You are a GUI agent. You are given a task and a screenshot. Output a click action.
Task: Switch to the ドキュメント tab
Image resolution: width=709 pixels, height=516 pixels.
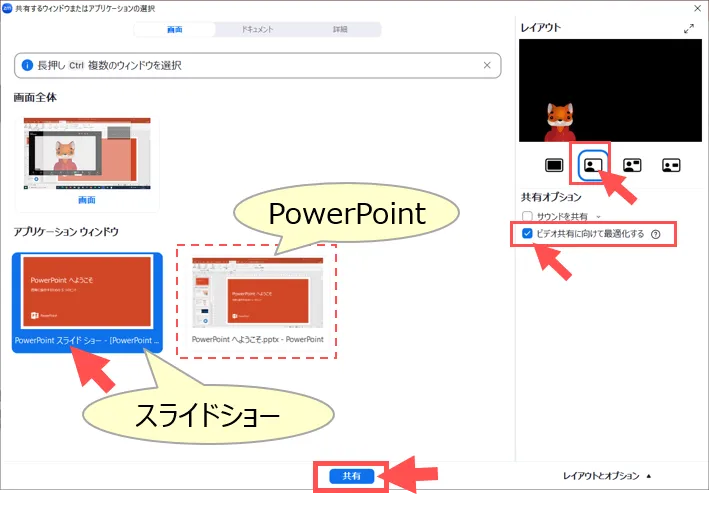click(257, 29)
